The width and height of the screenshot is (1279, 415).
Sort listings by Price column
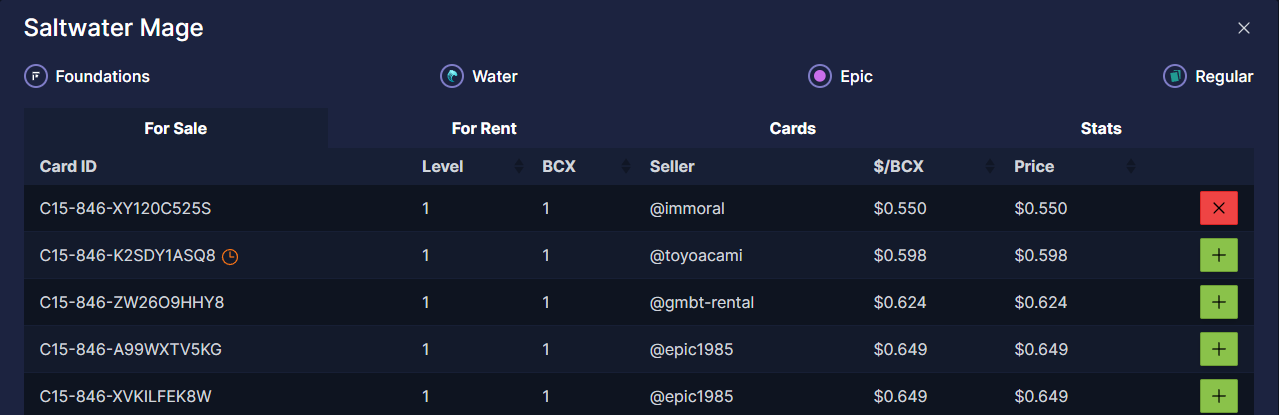1131,166
